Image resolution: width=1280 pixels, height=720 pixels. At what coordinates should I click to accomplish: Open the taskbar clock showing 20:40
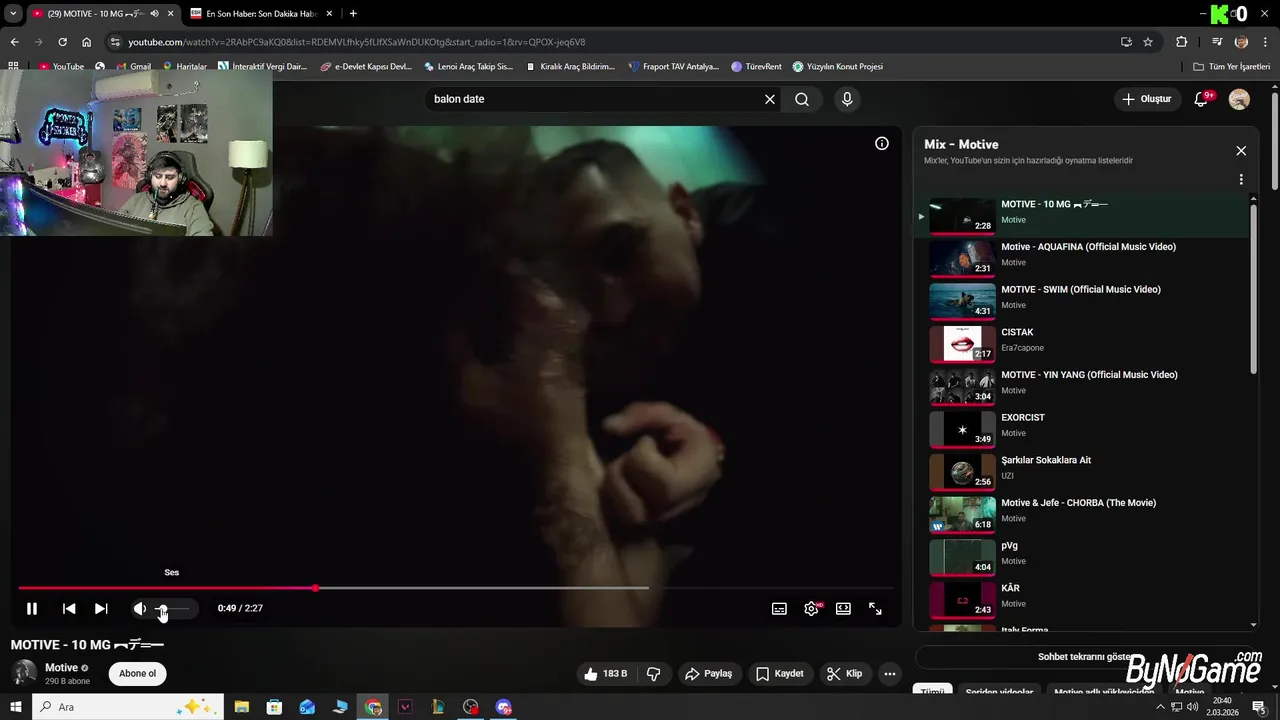click(1221, 707)
